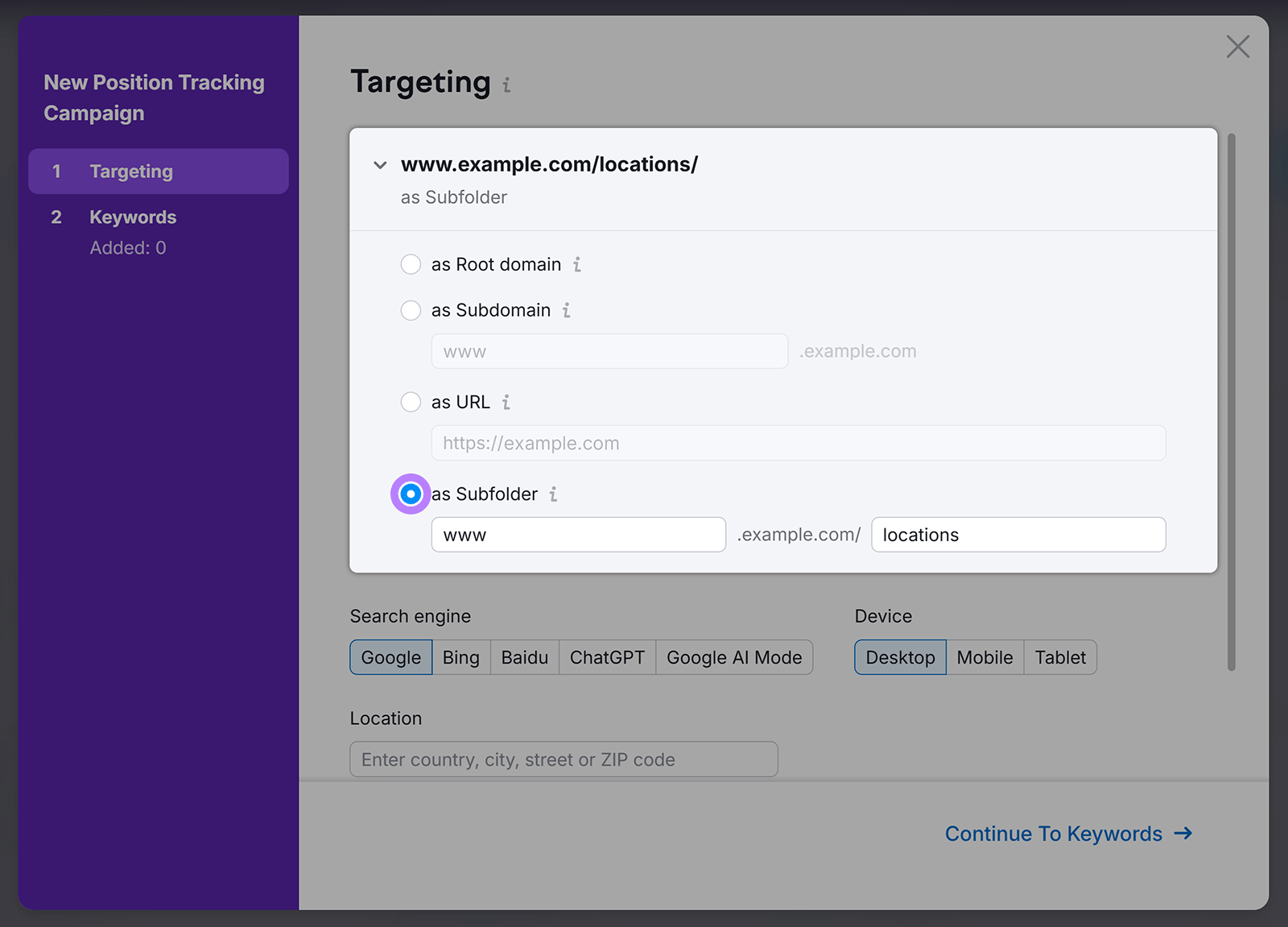
Task: Switch search engine to Google AI Mode
Action: click(734, 657)
